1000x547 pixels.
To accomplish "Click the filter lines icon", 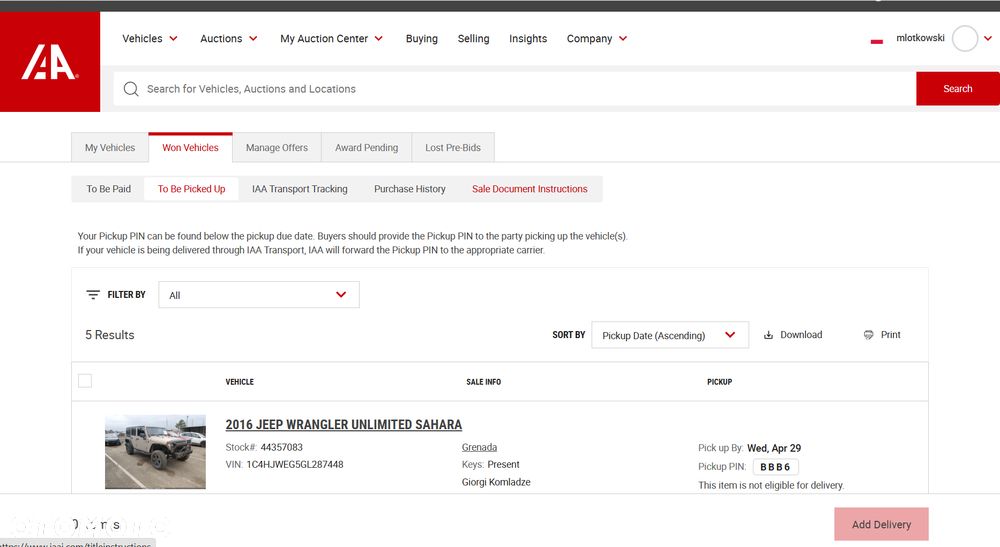I will (x=93, y=295).
